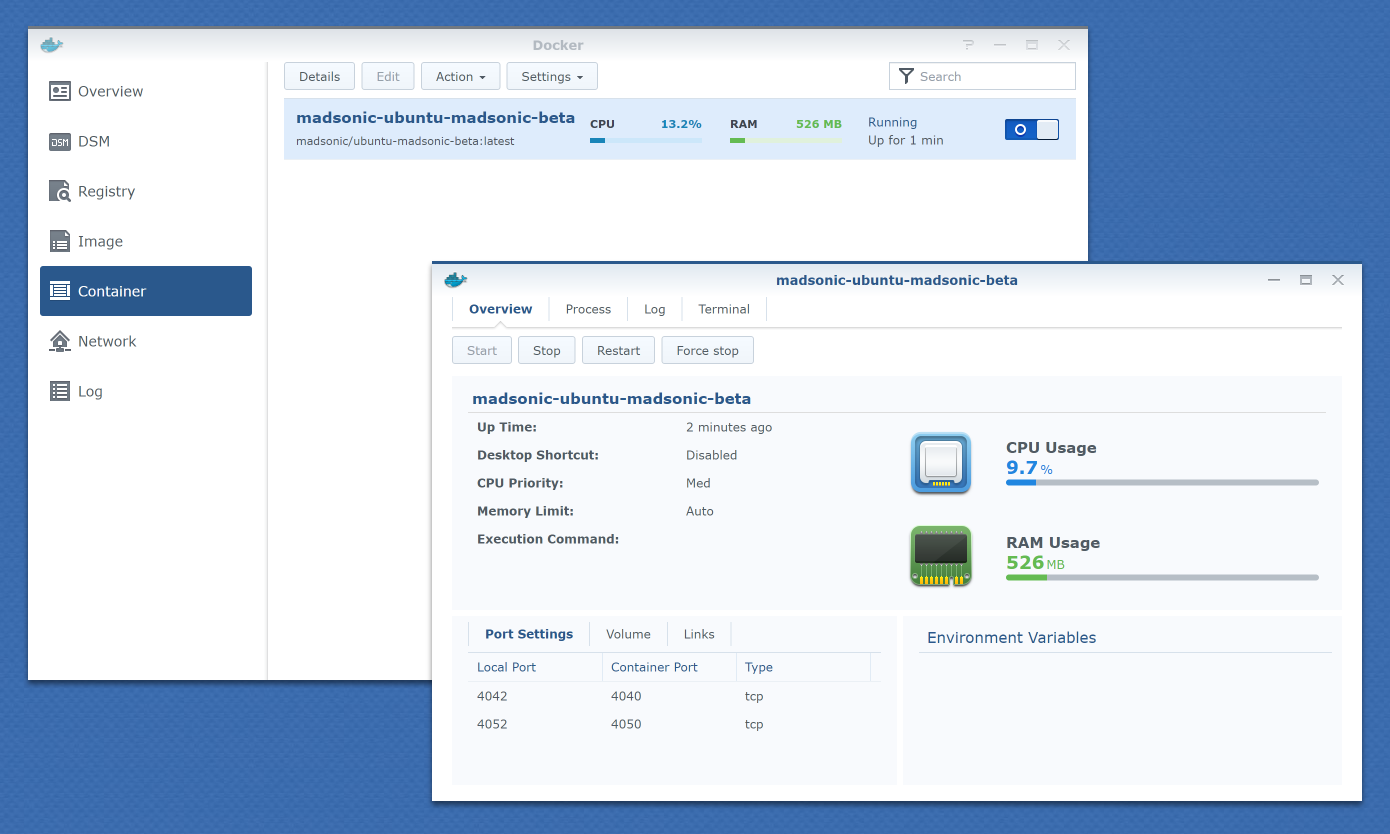Click the CPU Usage chip icon
Viewport: 1390px width, 834px height.
click(x=941, y=463)
